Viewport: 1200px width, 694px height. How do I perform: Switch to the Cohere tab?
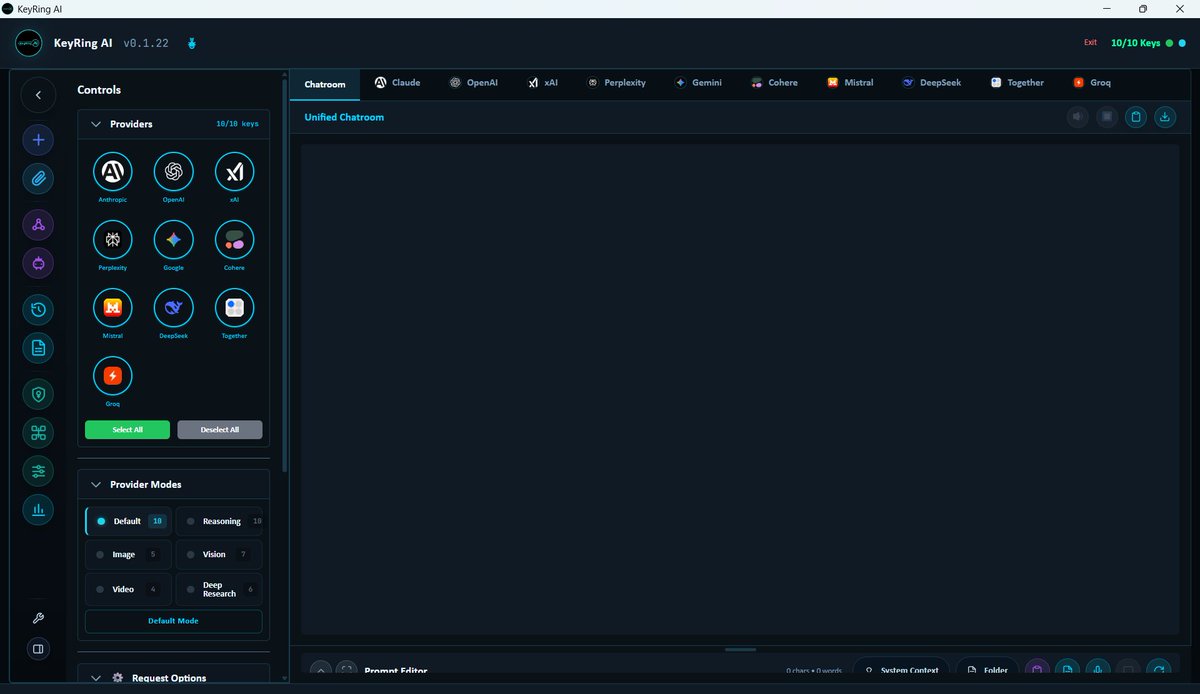pos(775,83)
